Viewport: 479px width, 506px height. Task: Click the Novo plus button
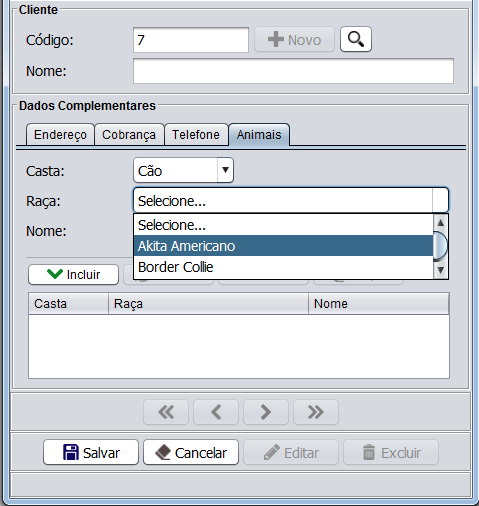(x=294, y=40)
